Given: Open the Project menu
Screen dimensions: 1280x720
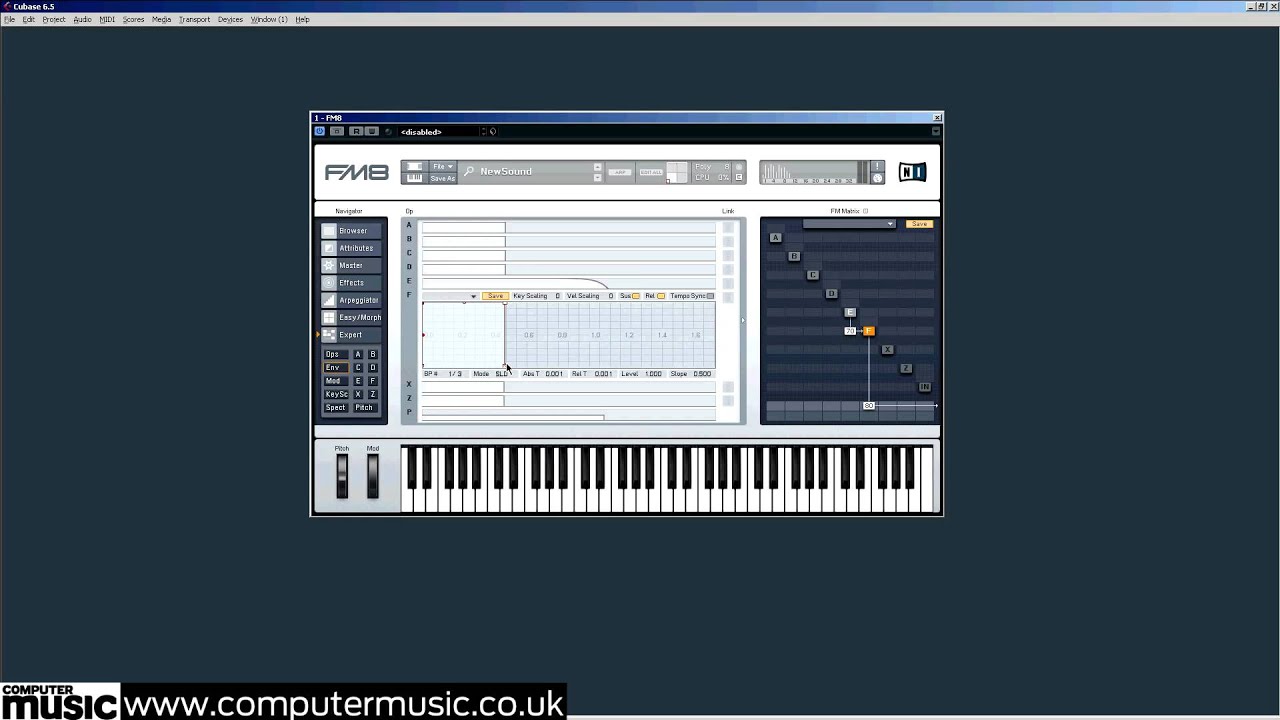Looking at the screenshot, I should tap(54, 19).
